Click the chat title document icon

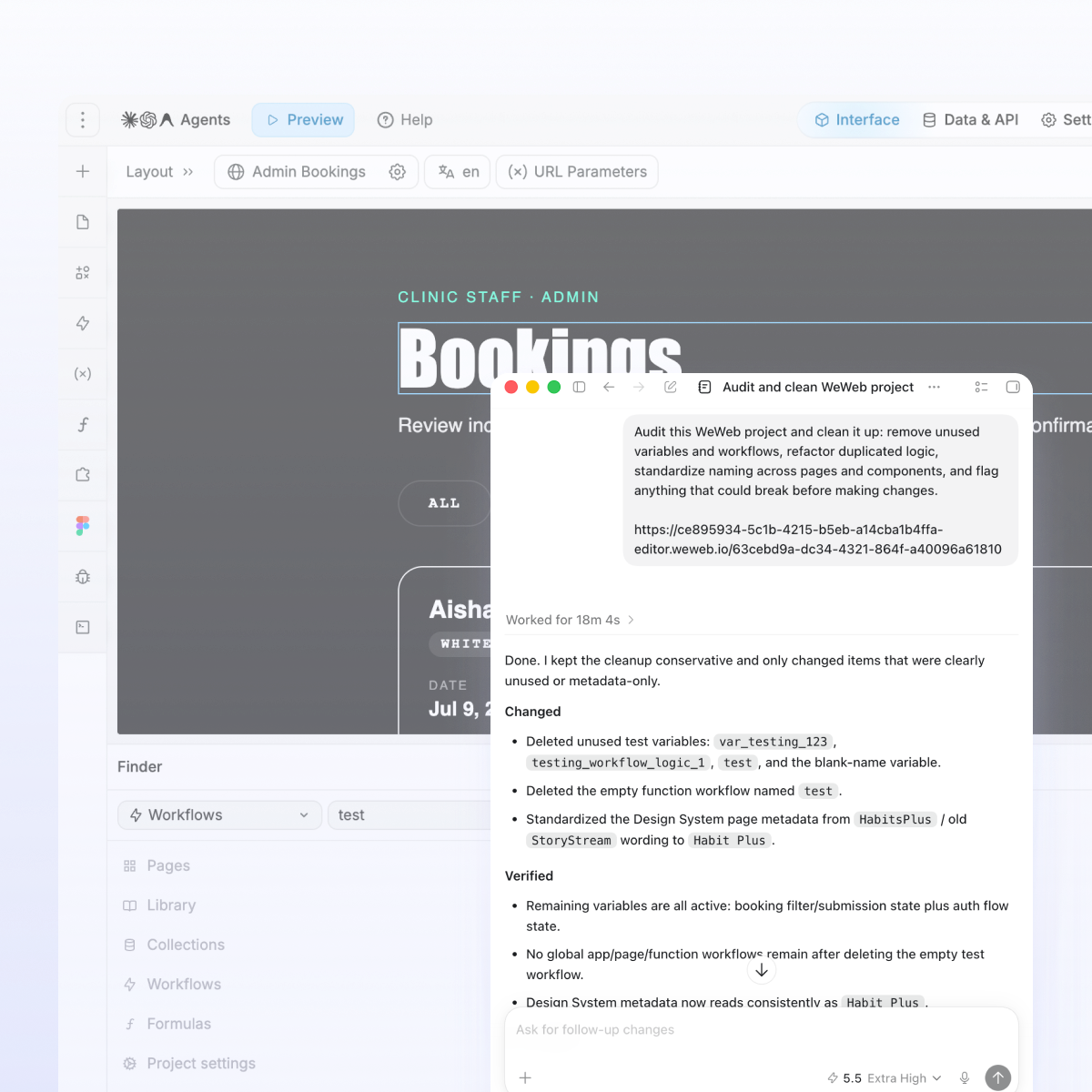[x=704, y=387]
